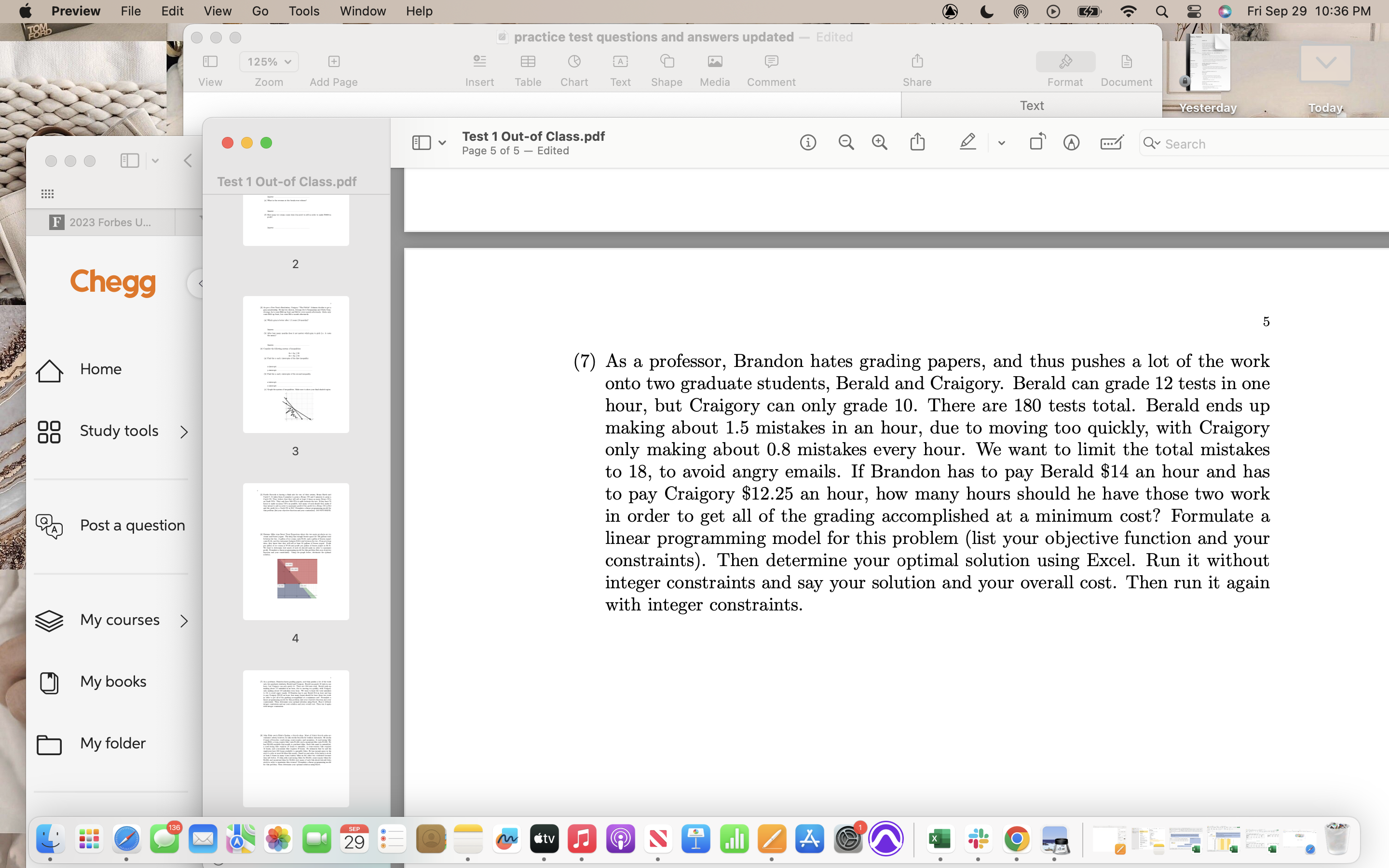
Task: Switch to the Document tab in Pages
Action: (x=1126, y=68)
